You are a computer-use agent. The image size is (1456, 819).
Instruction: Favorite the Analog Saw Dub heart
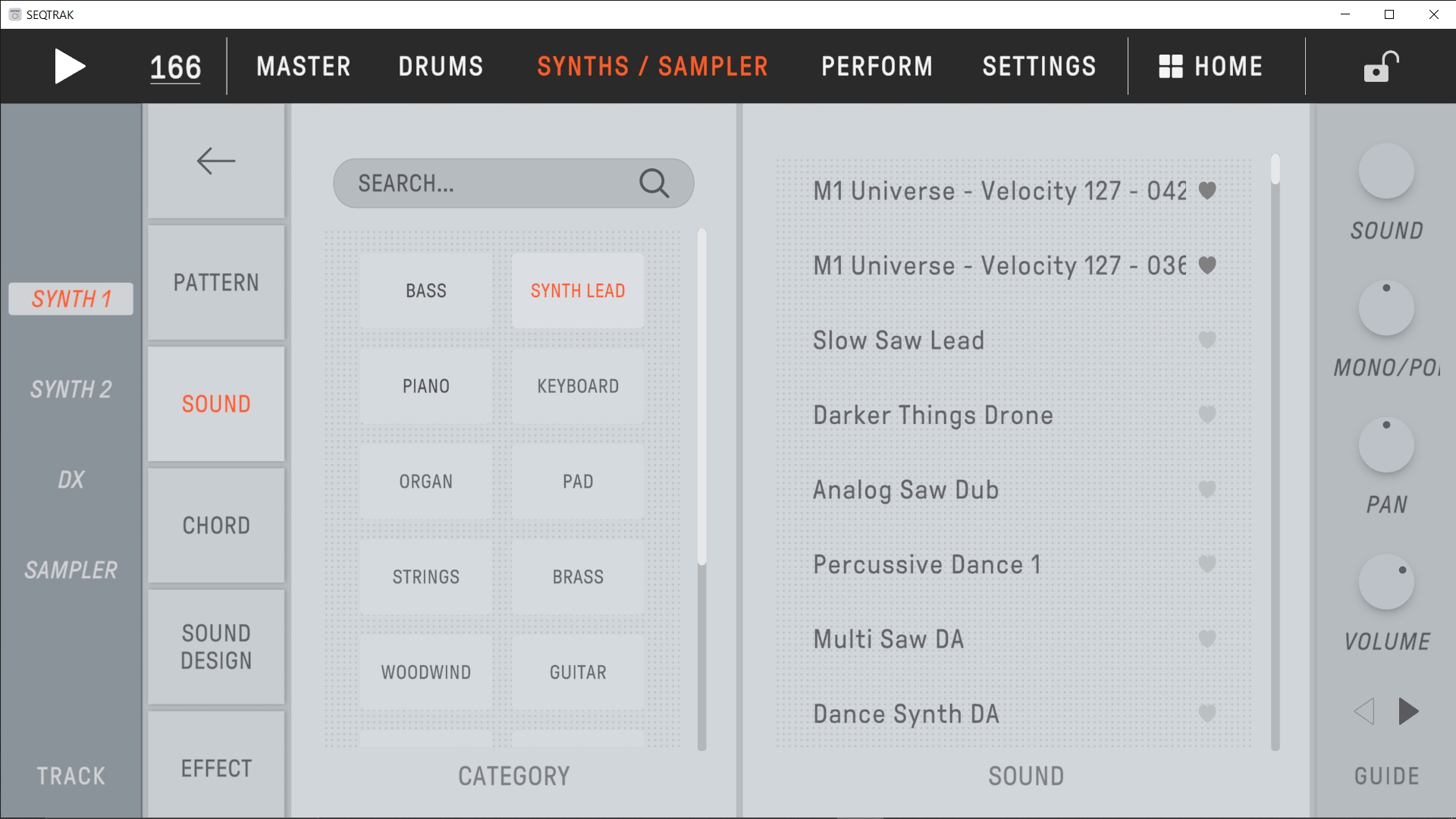(1207, 489)
